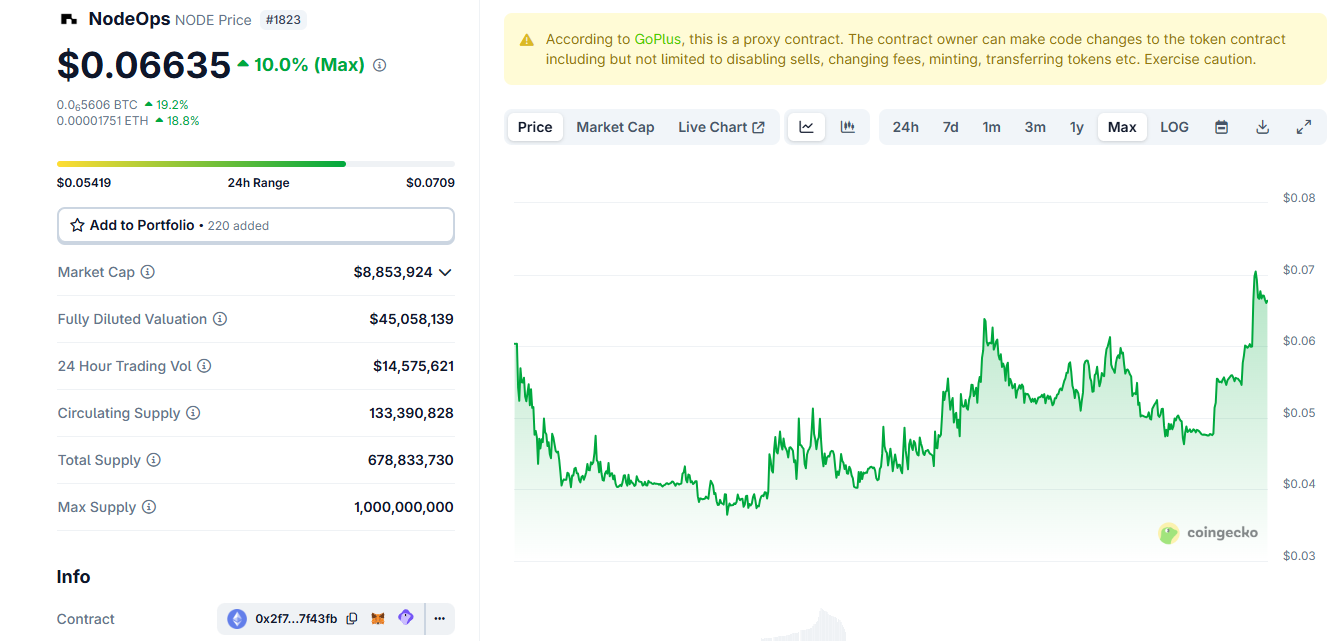Set the chart range to 1y

click(1077, 127)
